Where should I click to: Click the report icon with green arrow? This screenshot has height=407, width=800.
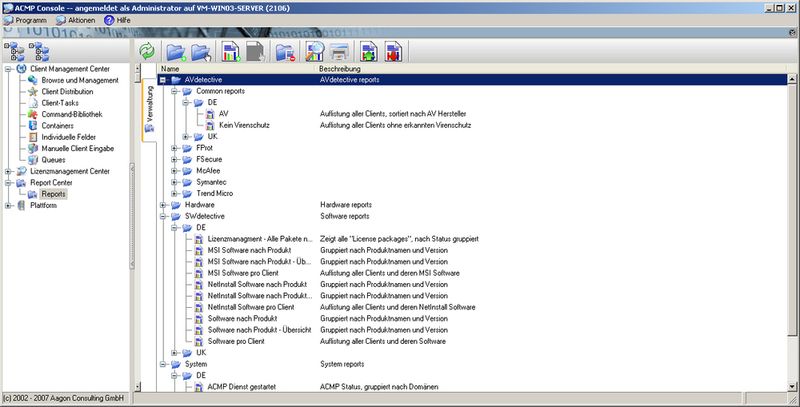pyautogui.click(x=368, y=49)
